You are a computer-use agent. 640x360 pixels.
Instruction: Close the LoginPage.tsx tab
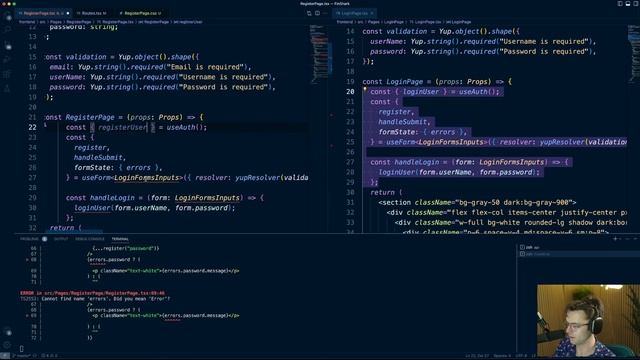pos(372,13)
